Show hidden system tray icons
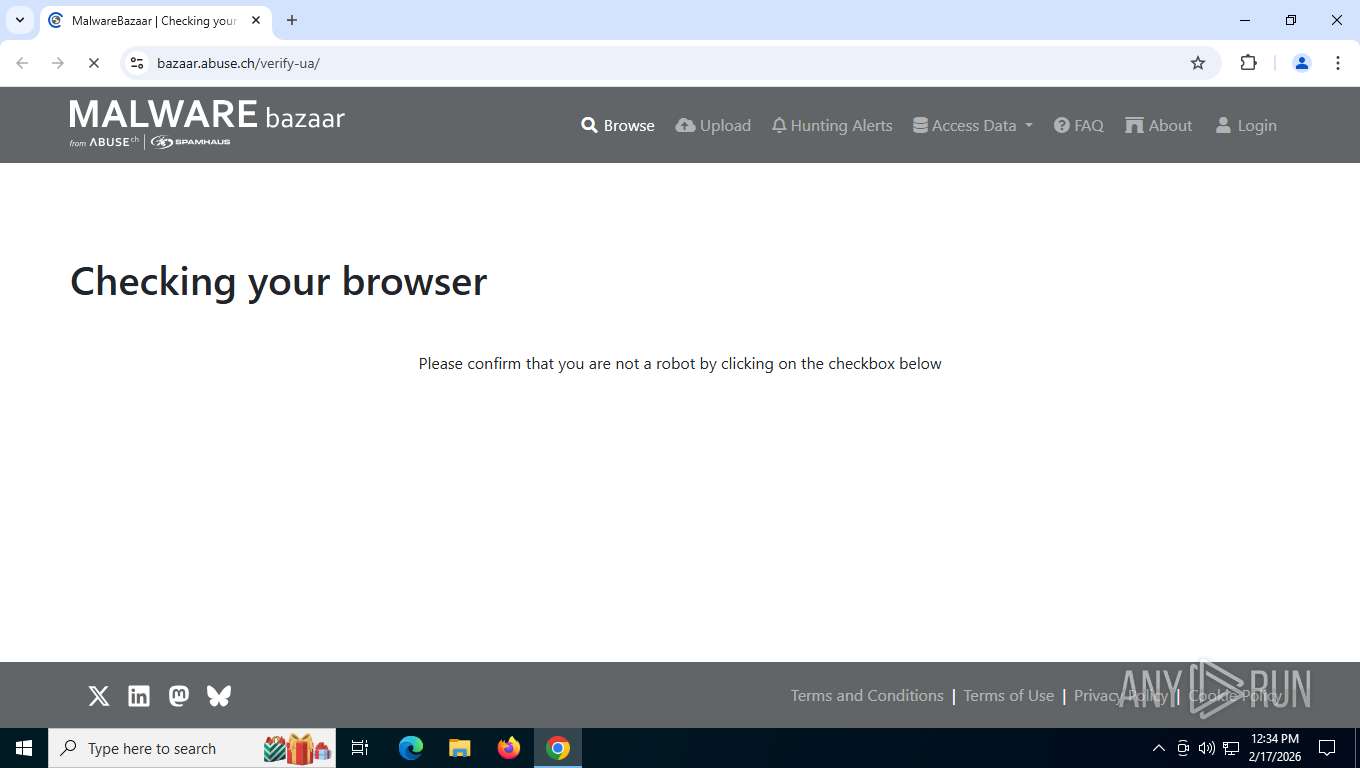This screenshot has height=768, width=1360. coord(1159,748)
